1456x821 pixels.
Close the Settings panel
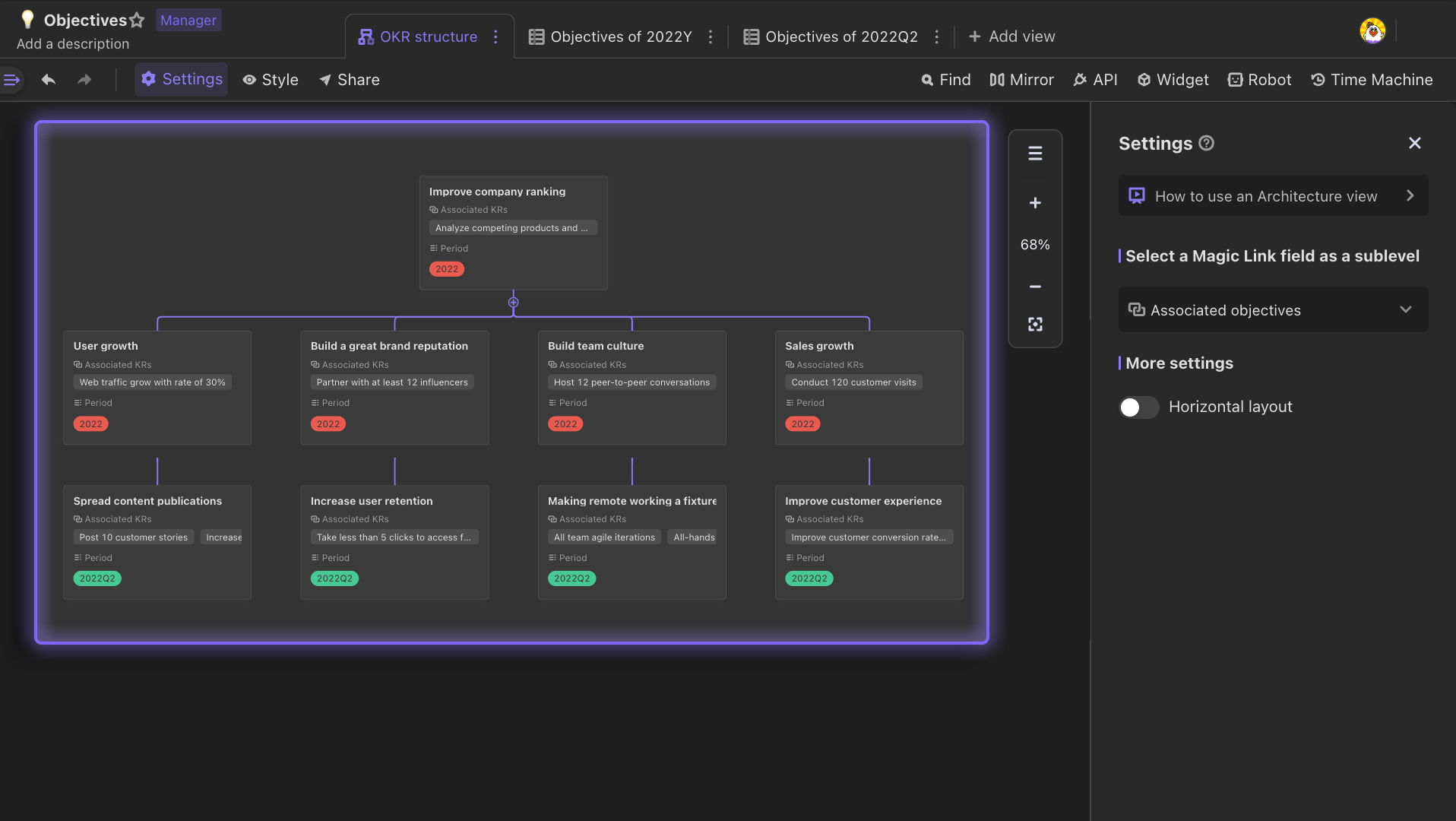click(1414, 143)
